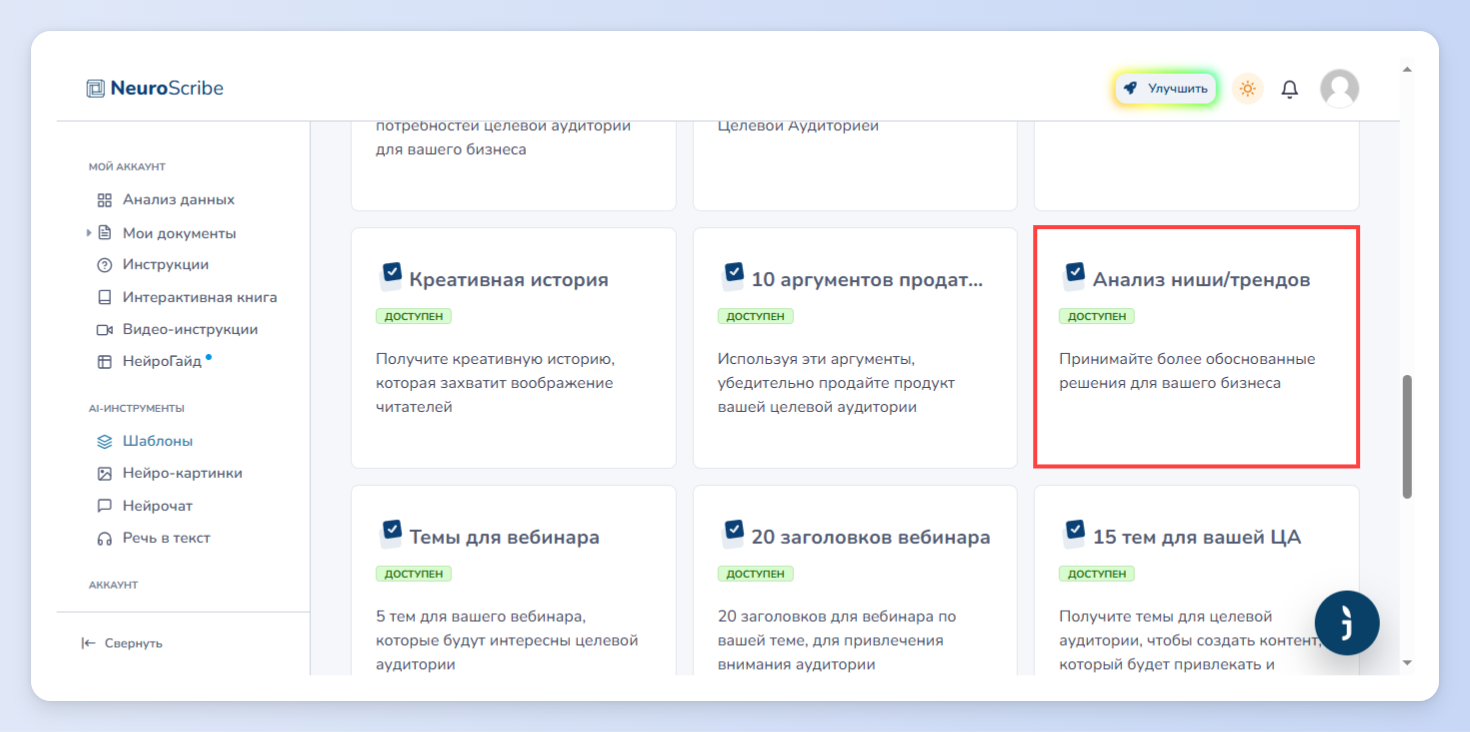
Task: Click the page vertical scrollbar thumb
Action: pos(1407,436)
